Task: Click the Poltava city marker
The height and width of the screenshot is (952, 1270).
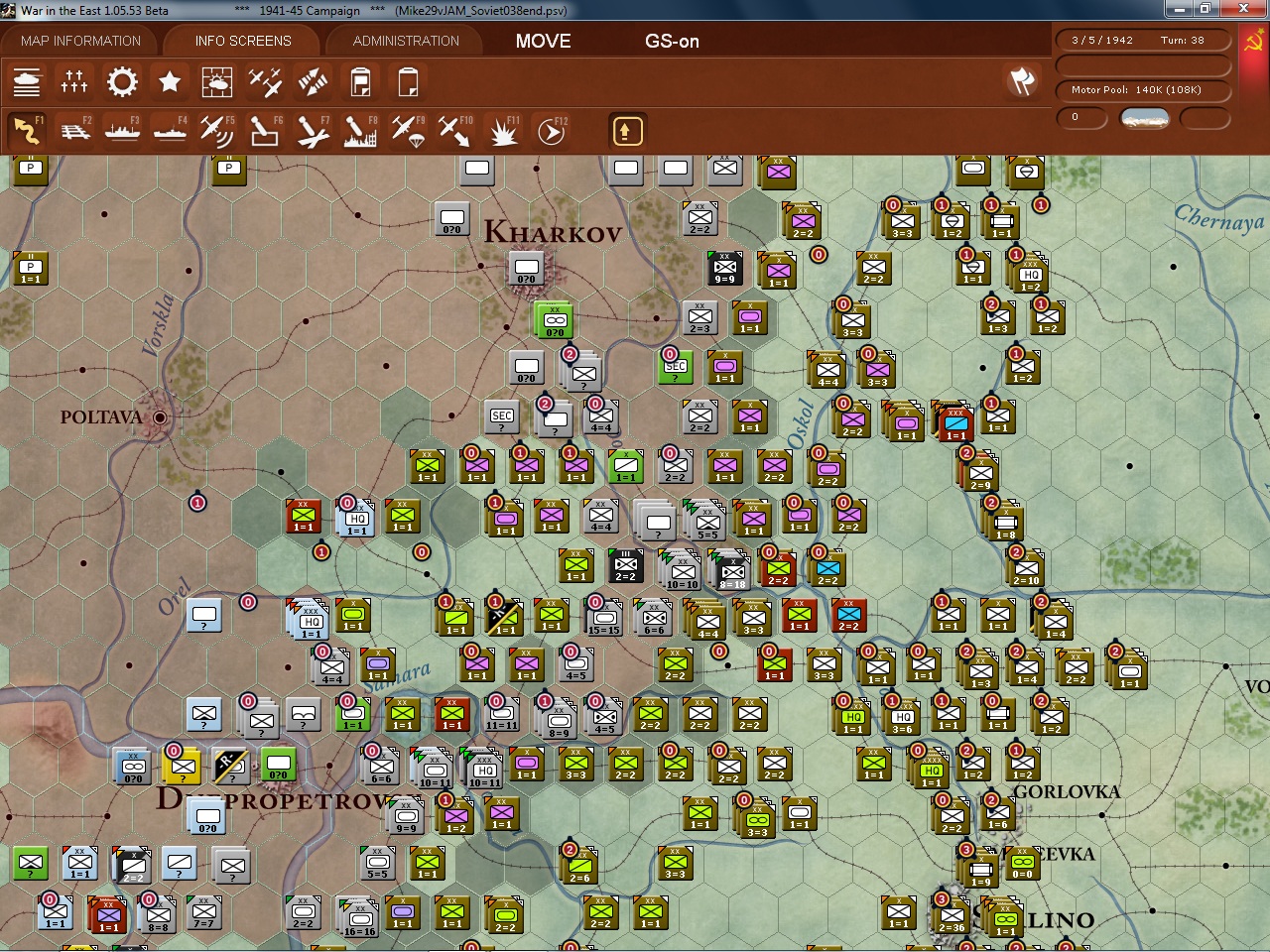Action: click(x=159, y=417)
